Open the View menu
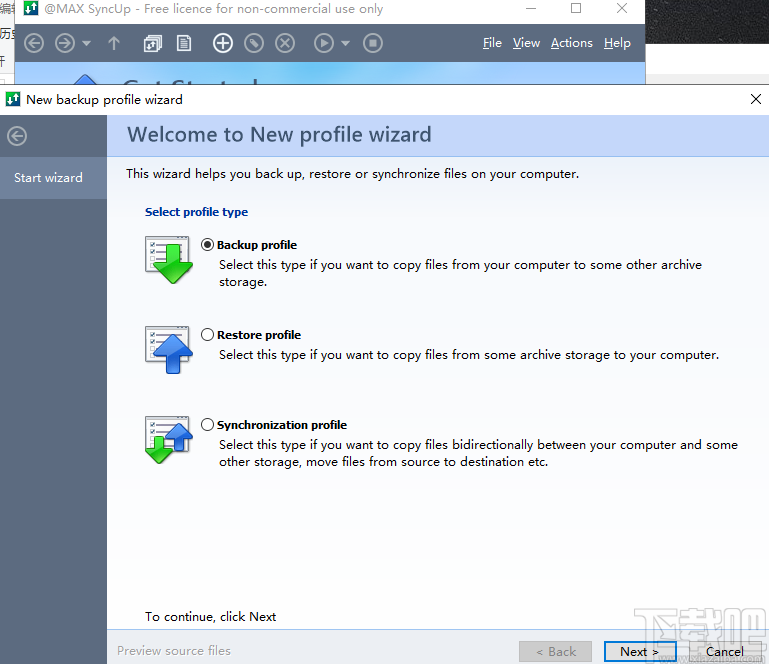 tap(526, 43)
